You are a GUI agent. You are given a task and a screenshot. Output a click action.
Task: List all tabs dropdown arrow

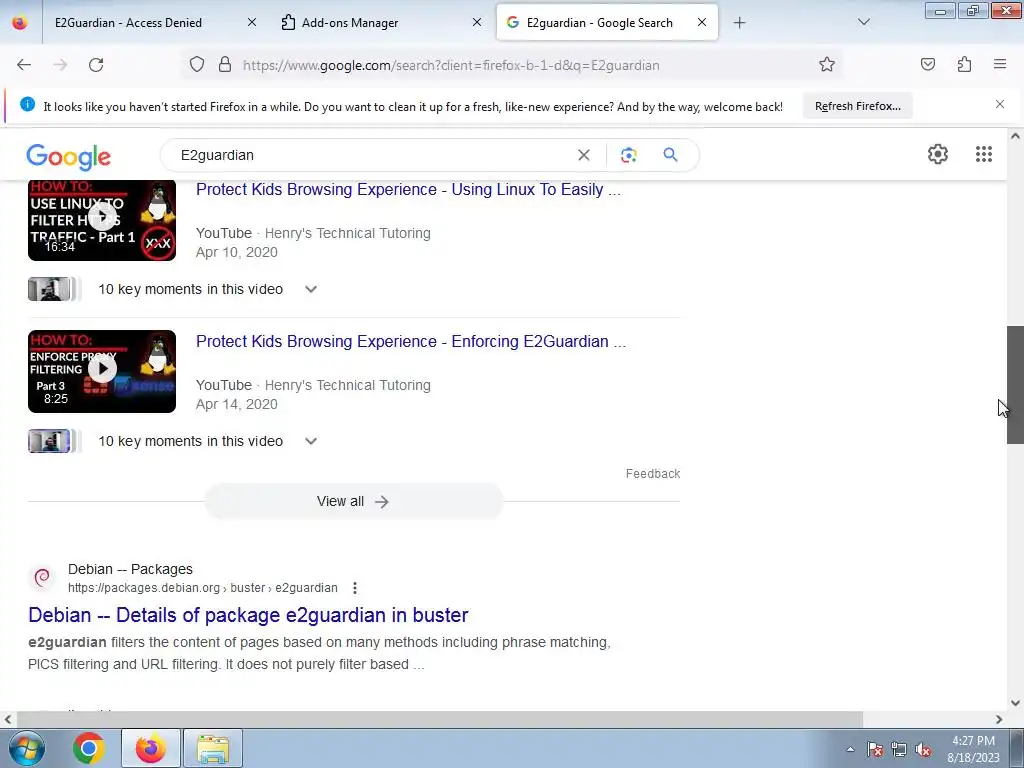(864, 23)
